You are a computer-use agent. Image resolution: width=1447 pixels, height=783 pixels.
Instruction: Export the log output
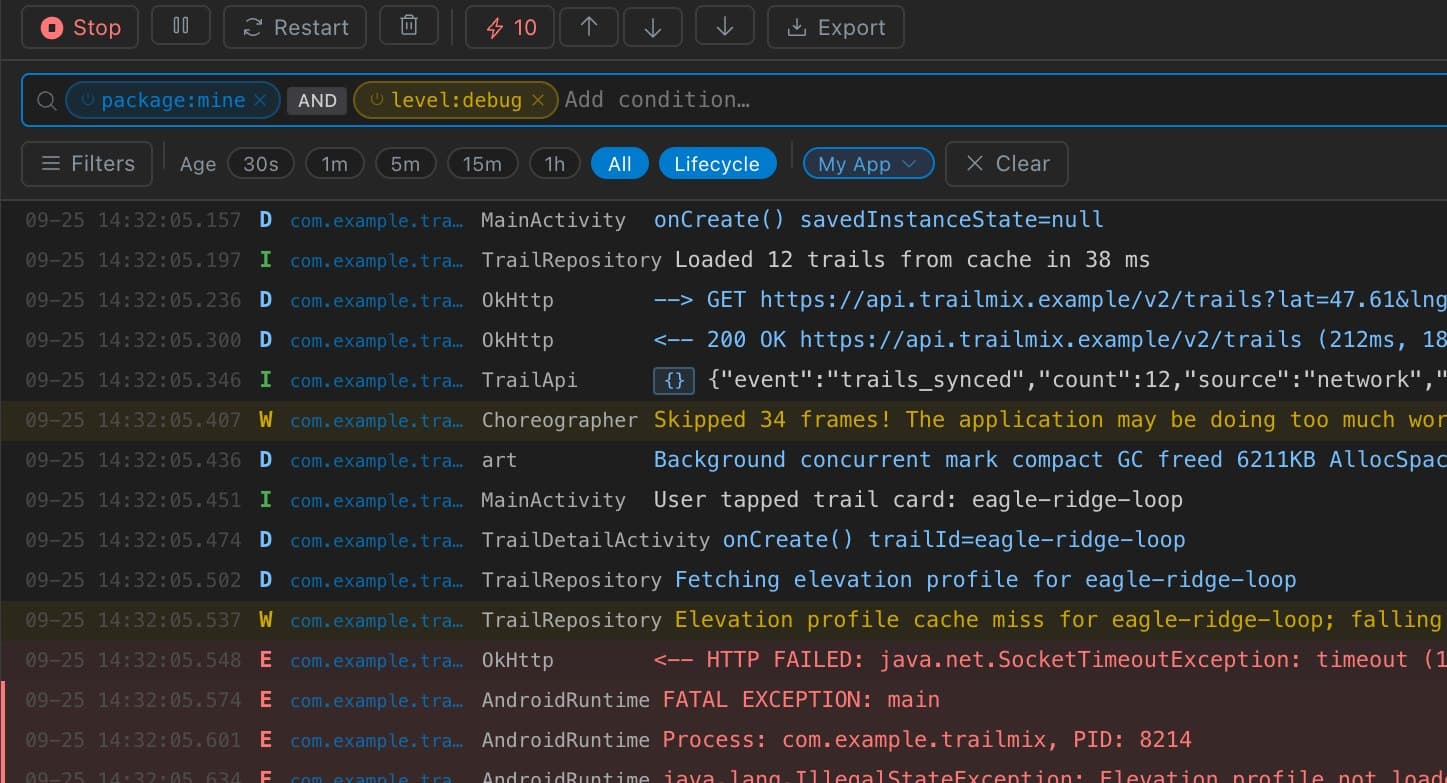[x=836, y=28]
